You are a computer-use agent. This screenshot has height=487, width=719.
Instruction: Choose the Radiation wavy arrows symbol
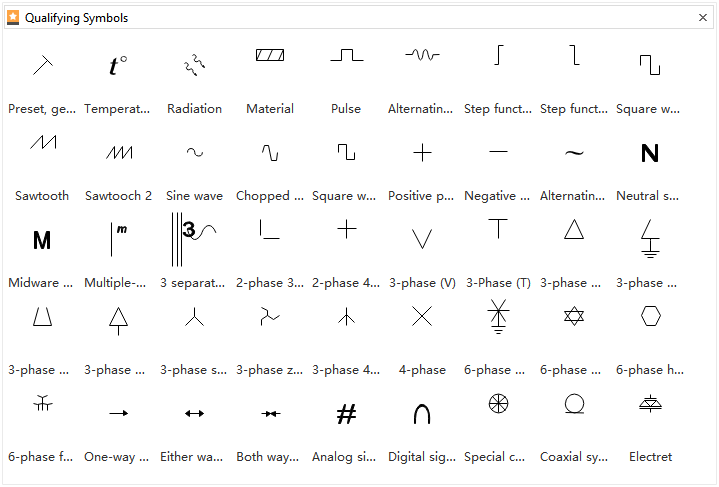click(x=194, y=65)
